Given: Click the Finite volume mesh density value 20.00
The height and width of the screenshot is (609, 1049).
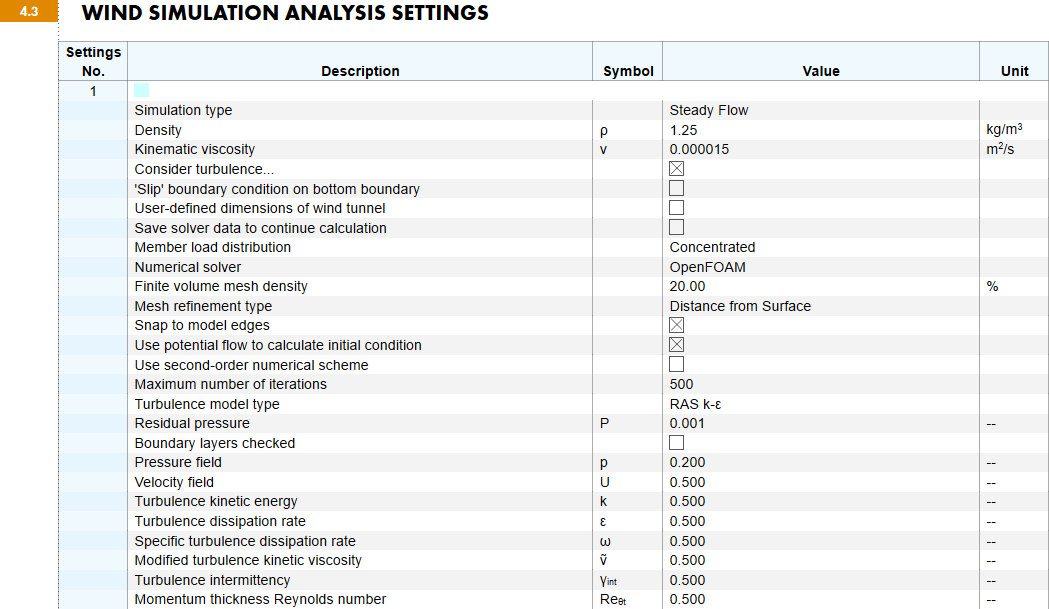Looking at the screenshot, I should (687, 286).
